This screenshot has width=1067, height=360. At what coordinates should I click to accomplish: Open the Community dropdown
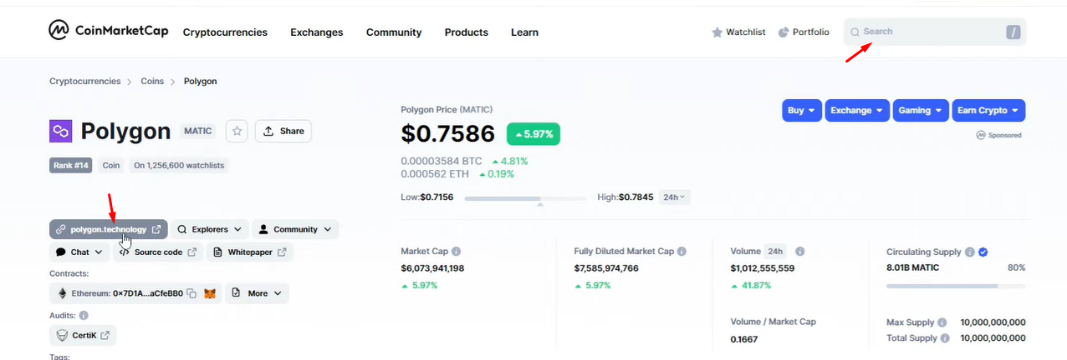coord(295,229)
